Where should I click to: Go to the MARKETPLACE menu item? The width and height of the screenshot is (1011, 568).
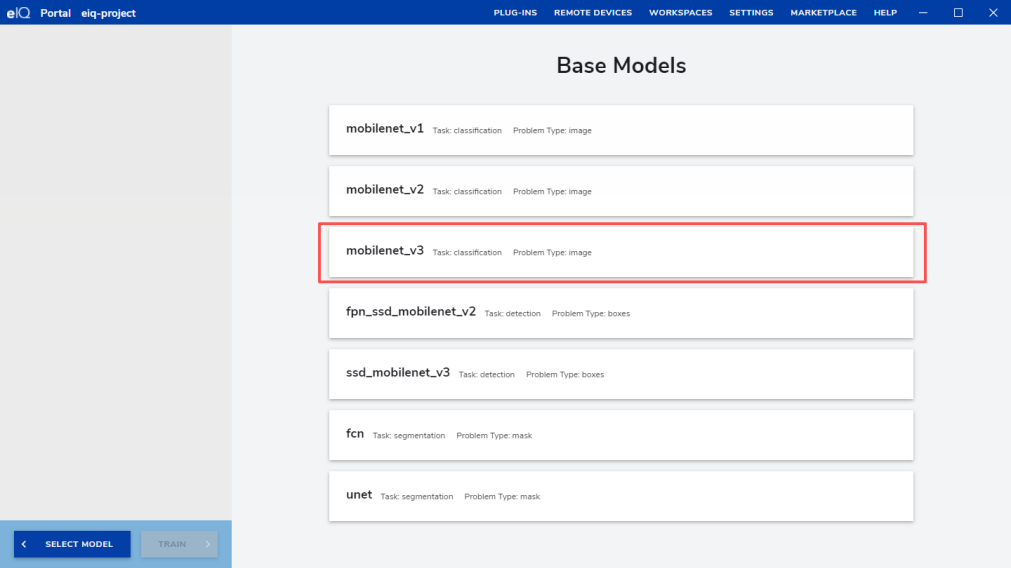coord(823,13)
